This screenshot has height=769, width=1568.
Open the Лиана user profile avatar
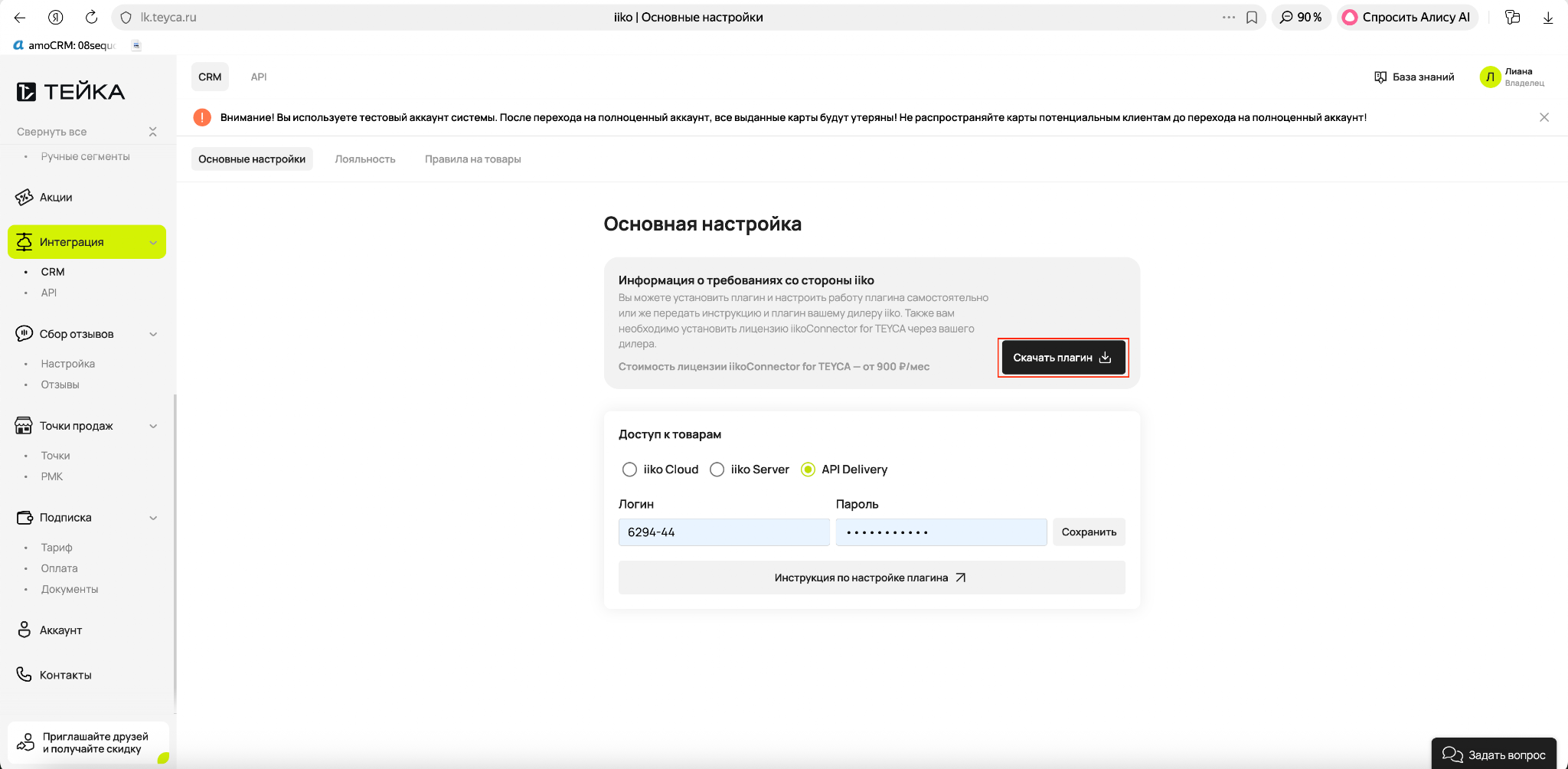tap(1490, 77)
